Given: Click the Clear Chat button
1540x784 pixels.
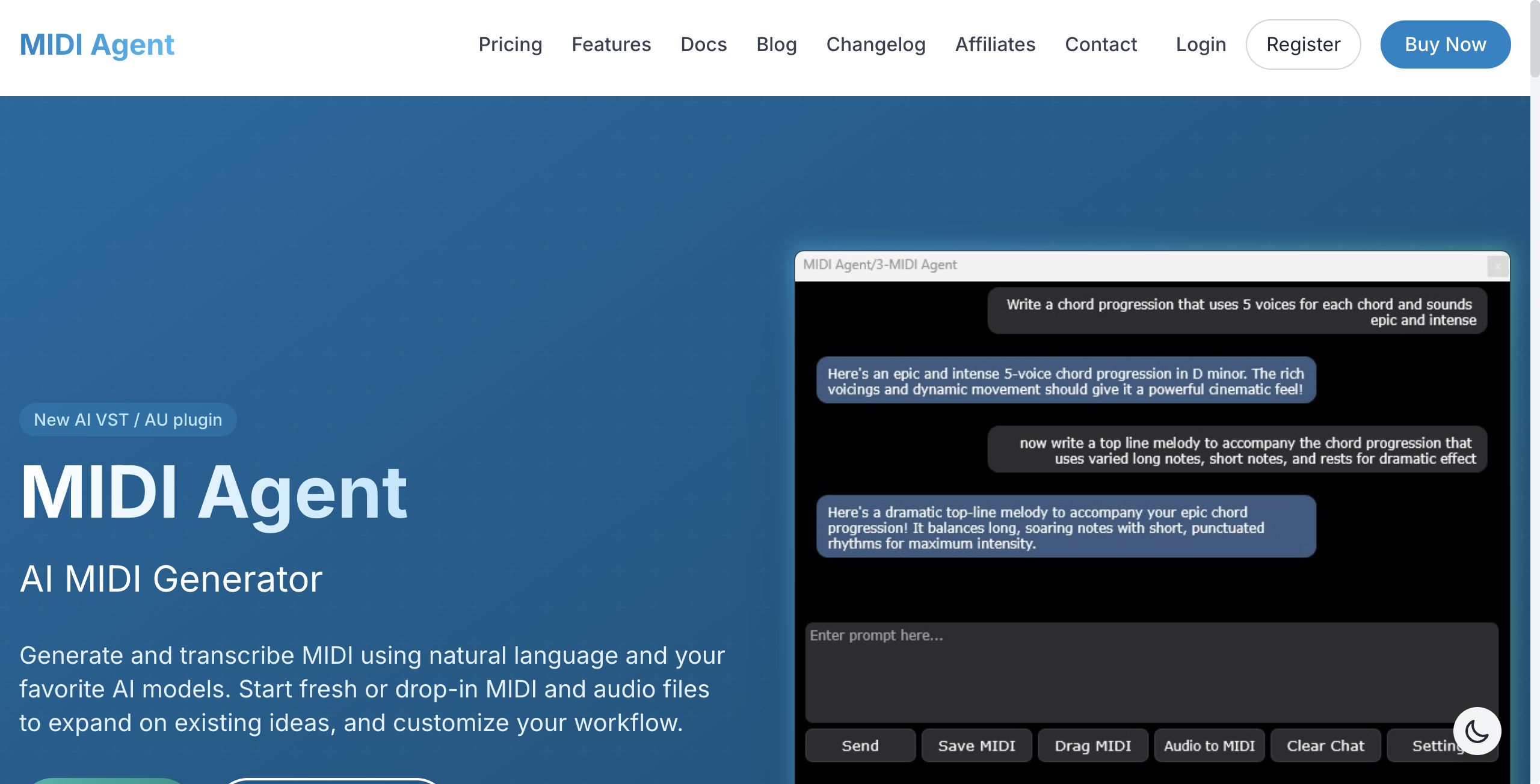Looking at the screenshot, I should pyautogui.click(x=1326, y=746).
